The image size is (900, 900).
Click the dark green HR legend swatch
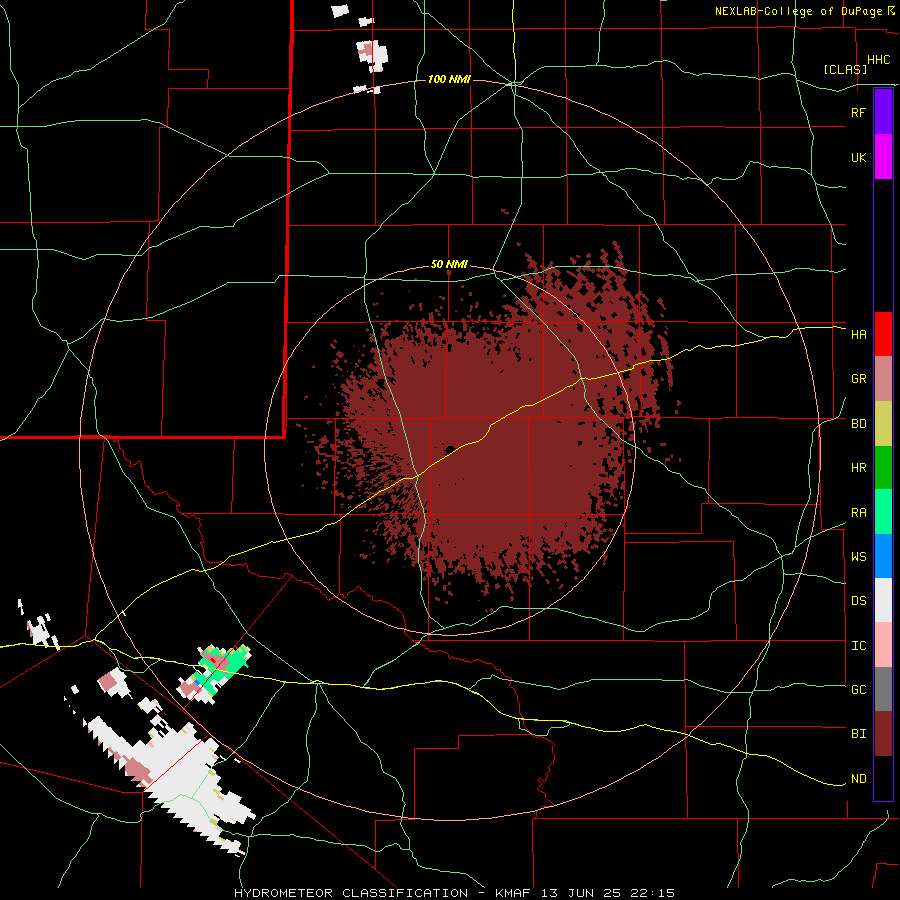click(x=883, y=468)
